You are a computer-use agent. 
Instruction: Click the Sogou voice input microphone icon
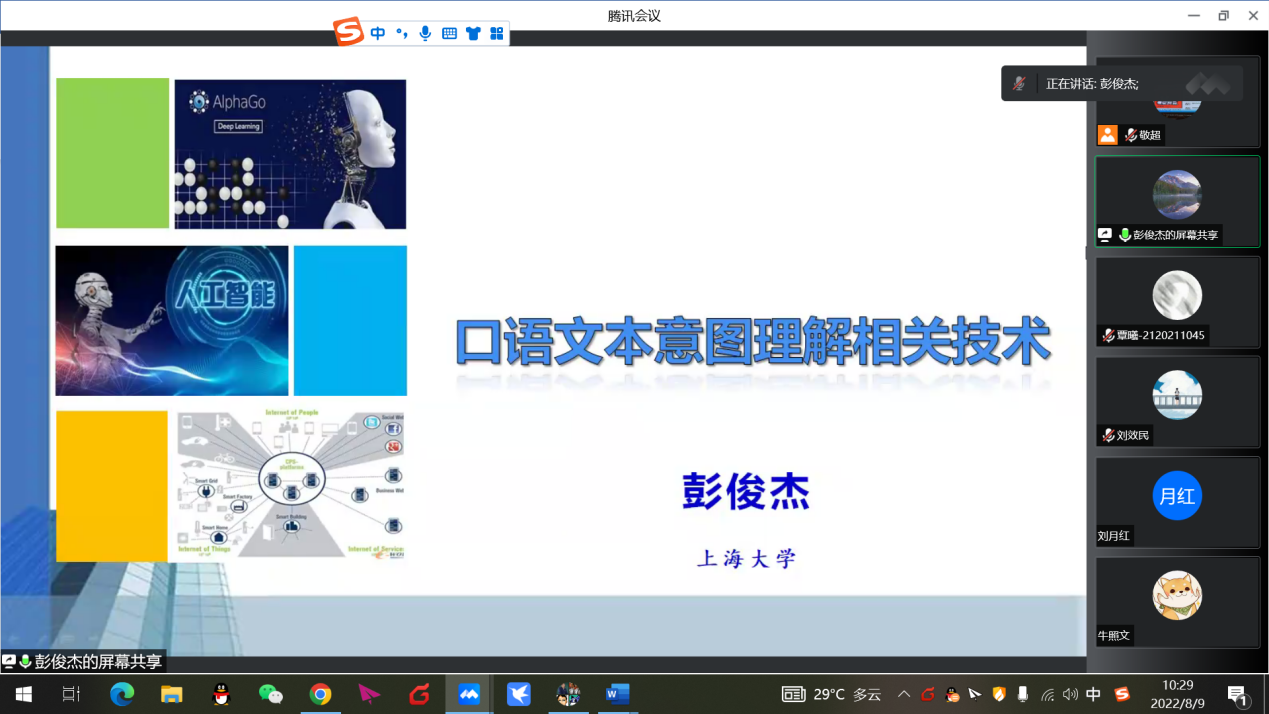coord(426,33)
